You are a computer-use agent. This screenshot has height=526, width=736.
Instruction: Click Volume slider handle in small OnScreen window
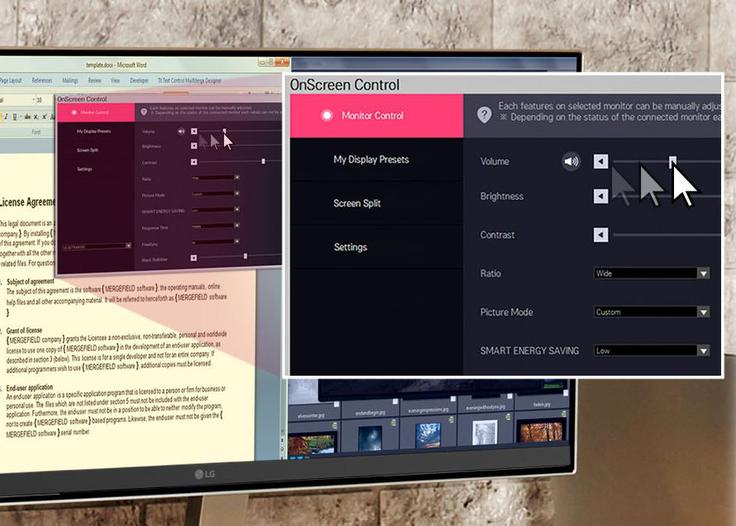tap(224, 131)
